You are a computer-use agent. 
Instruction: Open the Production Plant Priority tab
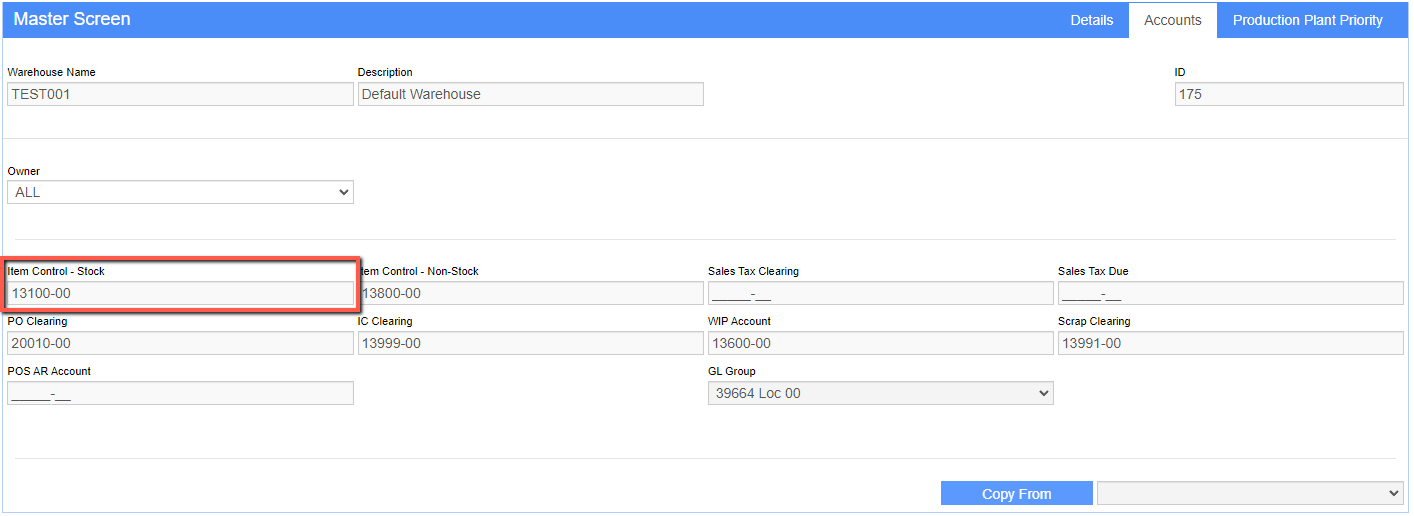coord(1307,20)
